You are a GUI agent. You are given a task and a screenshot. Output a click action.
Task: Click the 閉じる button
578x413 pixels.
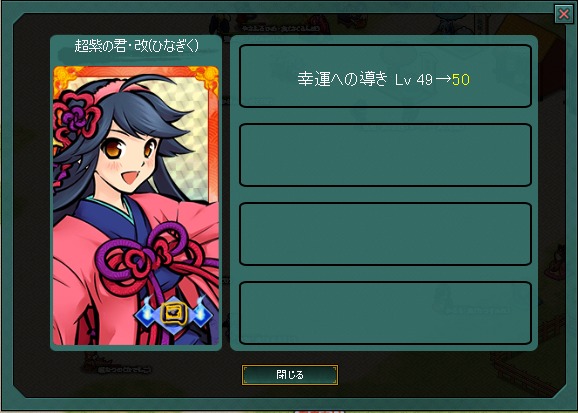(290, 375)
